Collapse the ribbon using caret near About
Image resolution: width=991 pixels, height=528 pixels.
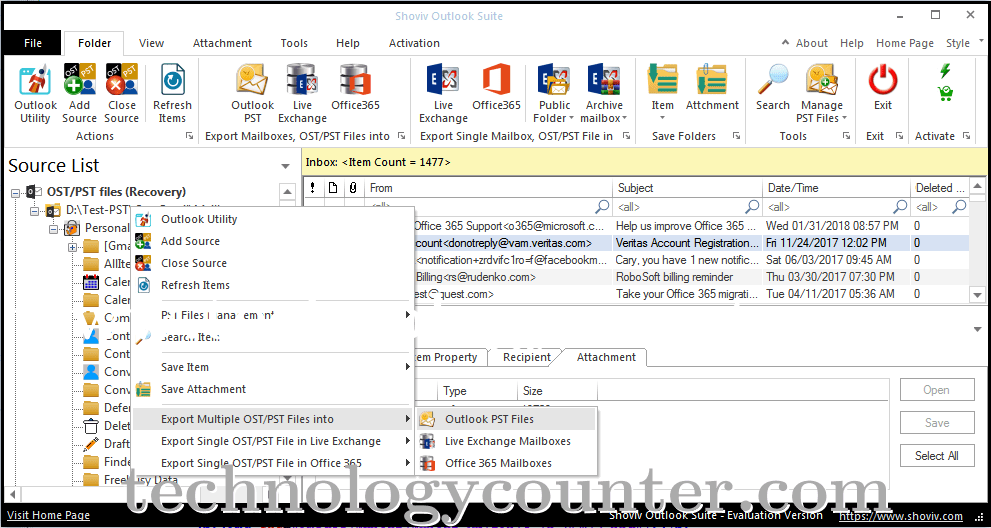[785, 43]
